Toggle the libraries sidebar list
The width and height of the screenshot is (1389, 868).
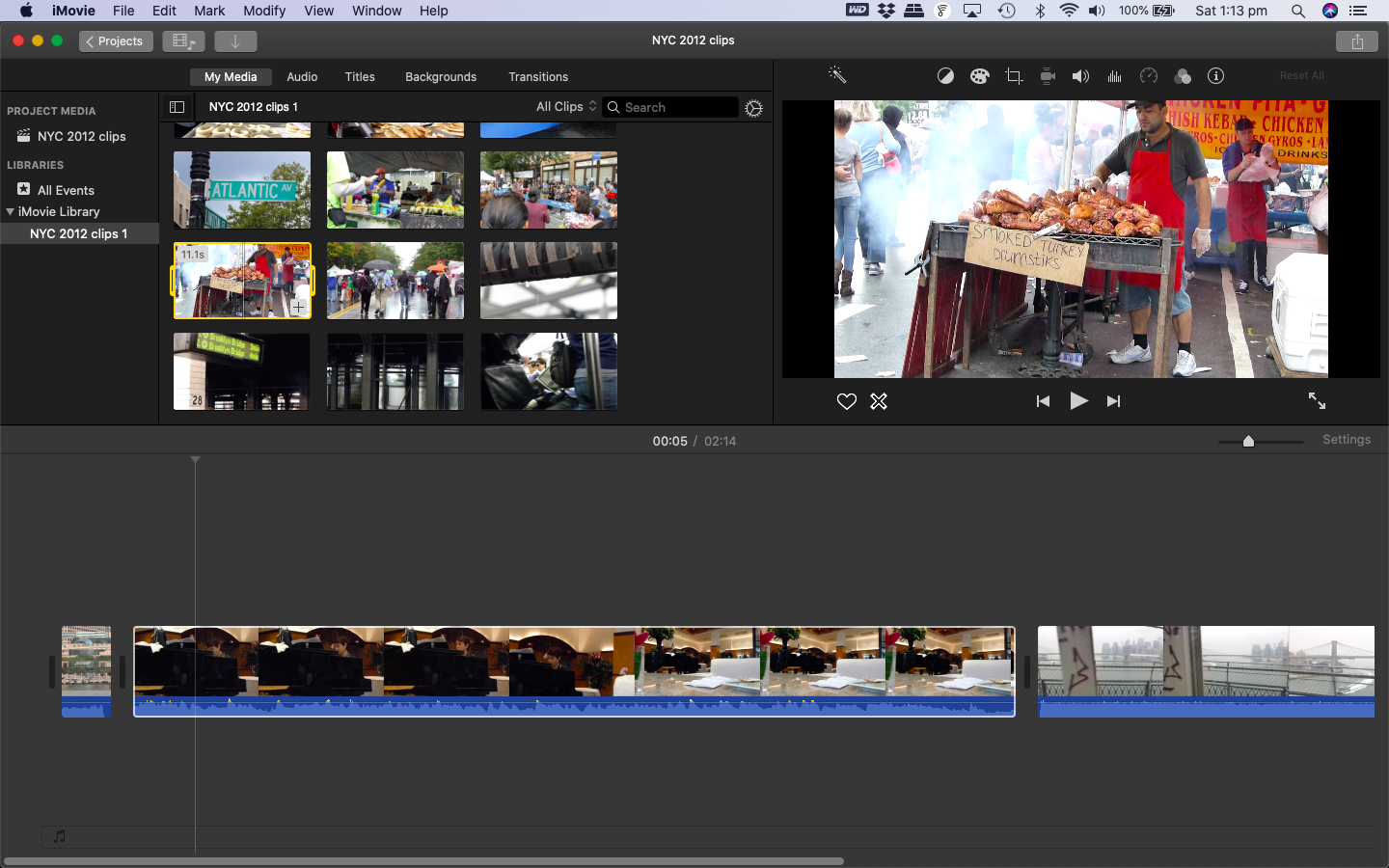tap(177, 107)
